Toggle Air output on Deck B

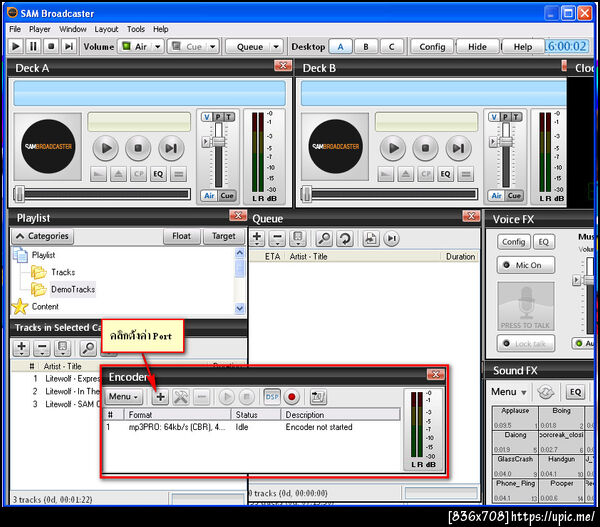point(496,196)
